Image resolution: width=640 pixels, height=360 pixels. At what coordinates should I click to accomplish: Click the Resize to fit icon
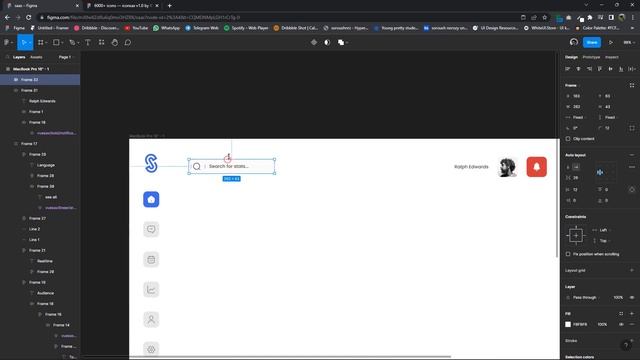tap(632, 85)
